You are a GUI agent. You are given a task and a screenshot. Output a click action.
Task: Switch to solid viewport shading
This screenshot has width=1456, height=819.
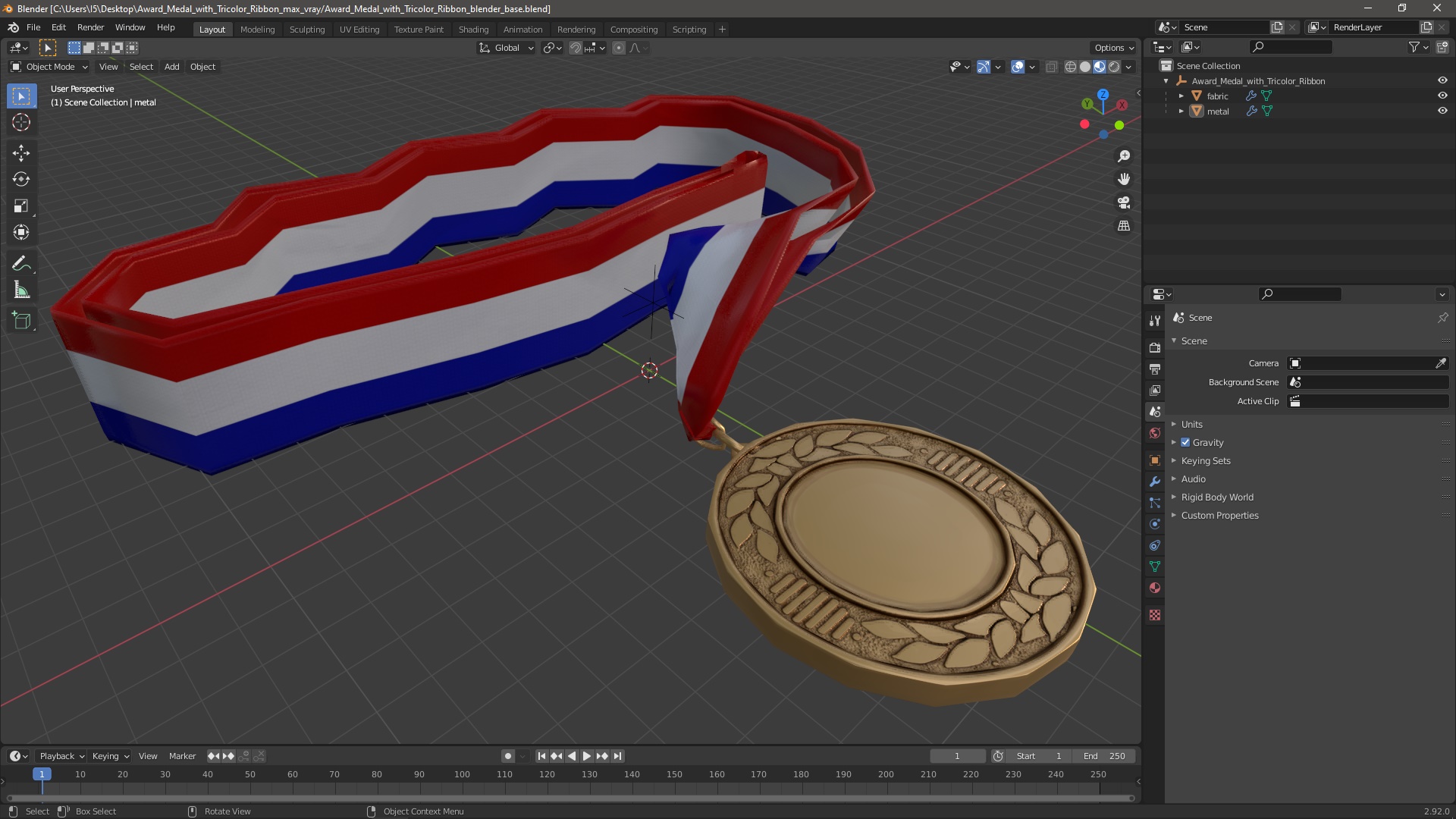click(1085, 67)
